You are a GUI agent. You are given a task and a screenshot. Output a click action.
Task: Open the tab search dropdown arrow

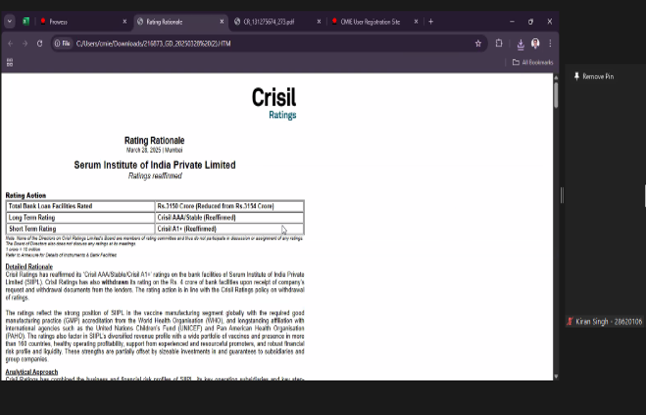pyautogui.click(x=10, y=21)
